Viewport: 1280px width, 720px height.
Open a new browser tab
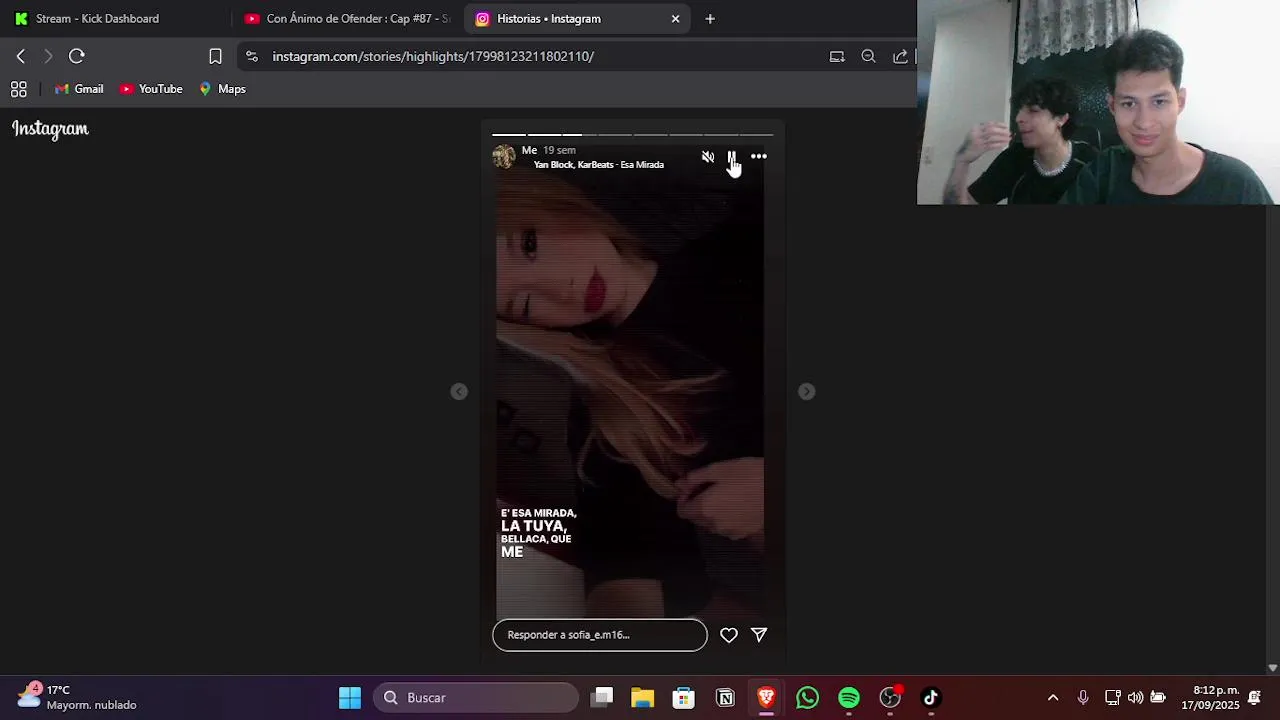point(710,18)
